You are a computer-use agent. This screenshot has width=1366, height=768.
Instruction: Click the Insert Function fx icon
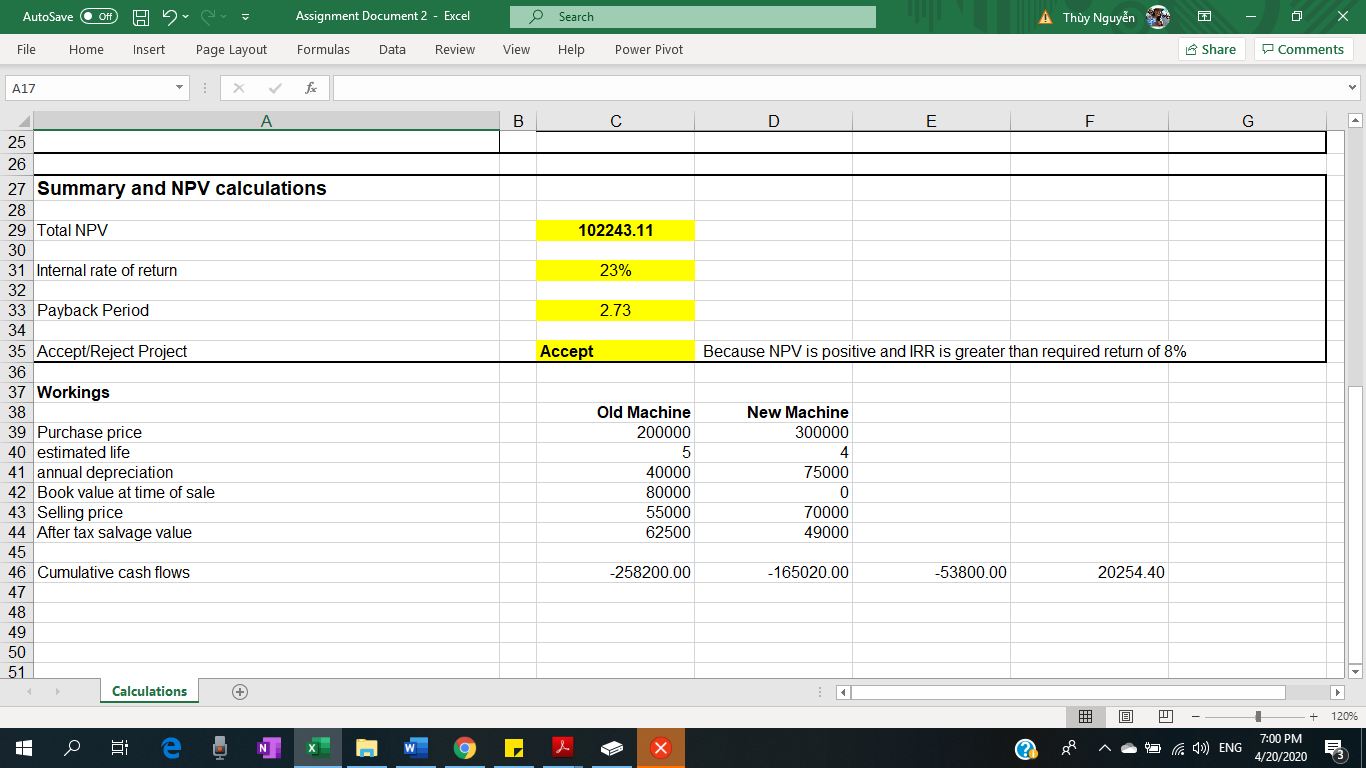[x=311, y=88]
